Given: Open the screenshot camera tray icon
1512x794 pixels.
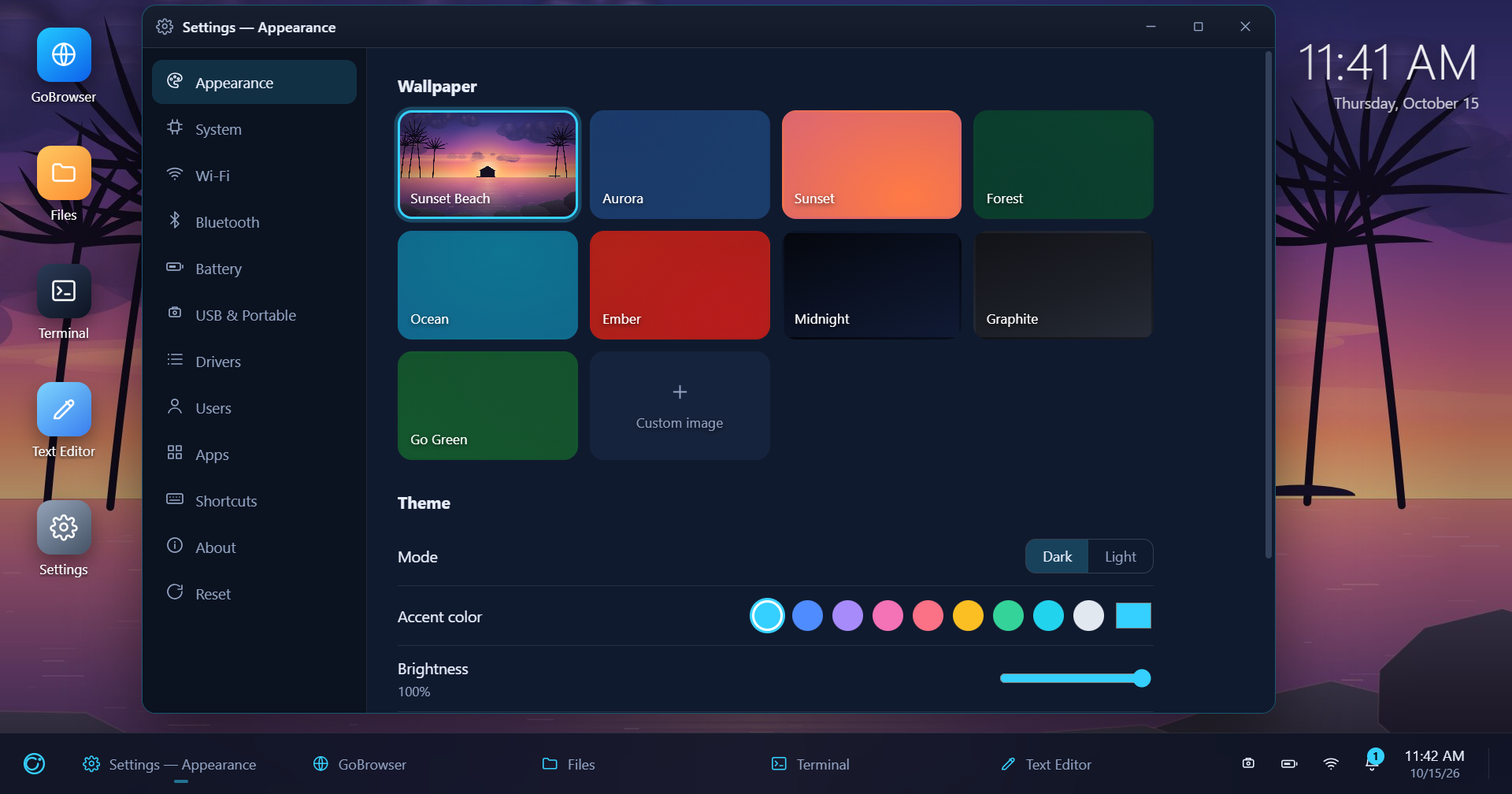Looking at the screenshot, I should point(1248,763).
